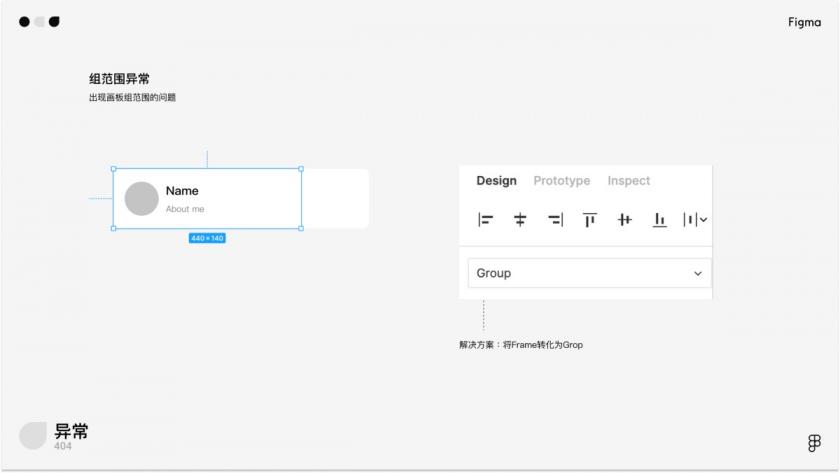The image size is (840, 473).
Task: Open the Group type dropdown
Action: pyautogui.click(x=589, y=273)
